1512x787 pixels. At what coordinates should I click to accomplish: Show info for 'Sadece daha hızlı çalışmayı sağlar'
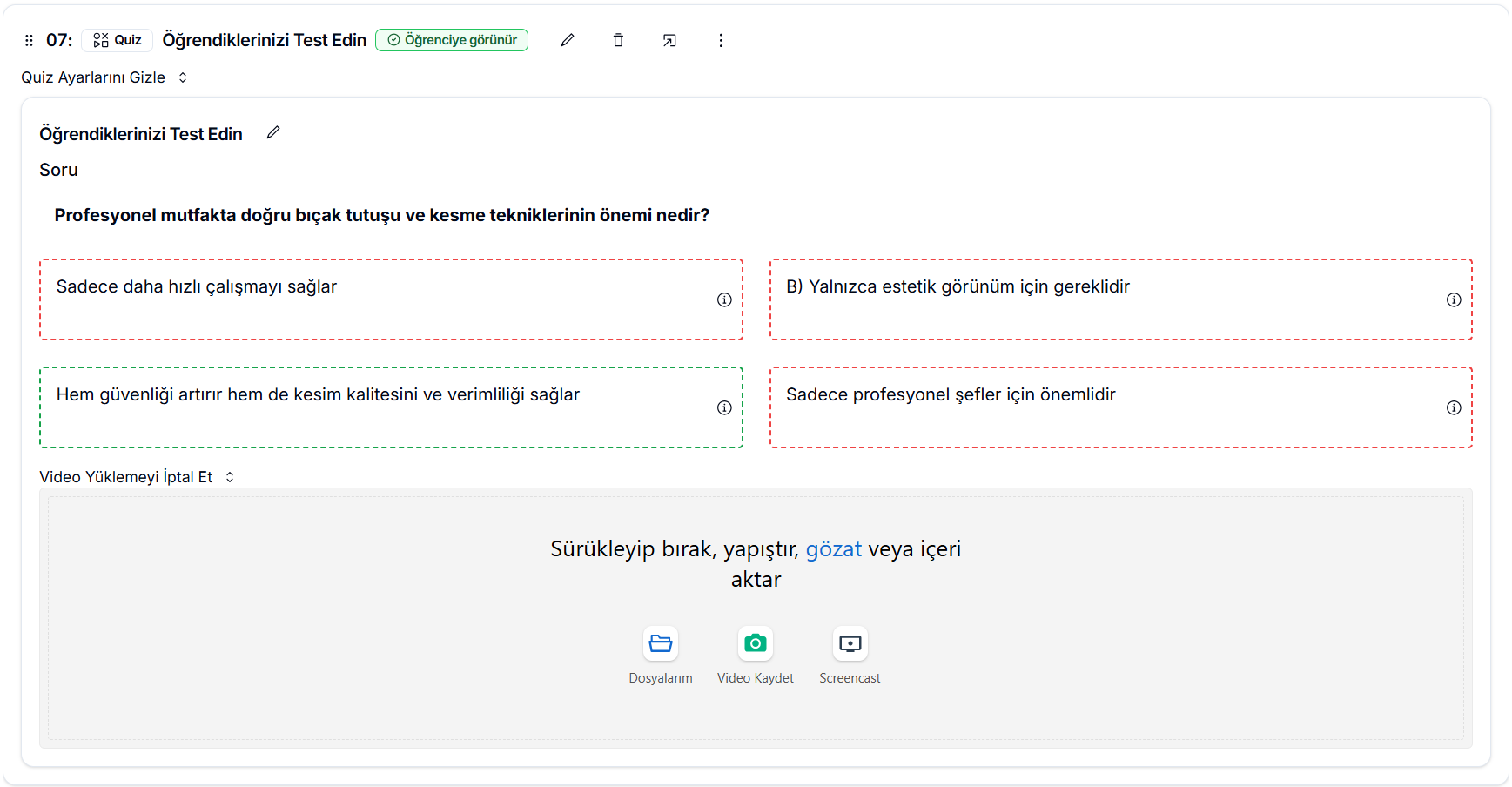click(x=724, y=299)
